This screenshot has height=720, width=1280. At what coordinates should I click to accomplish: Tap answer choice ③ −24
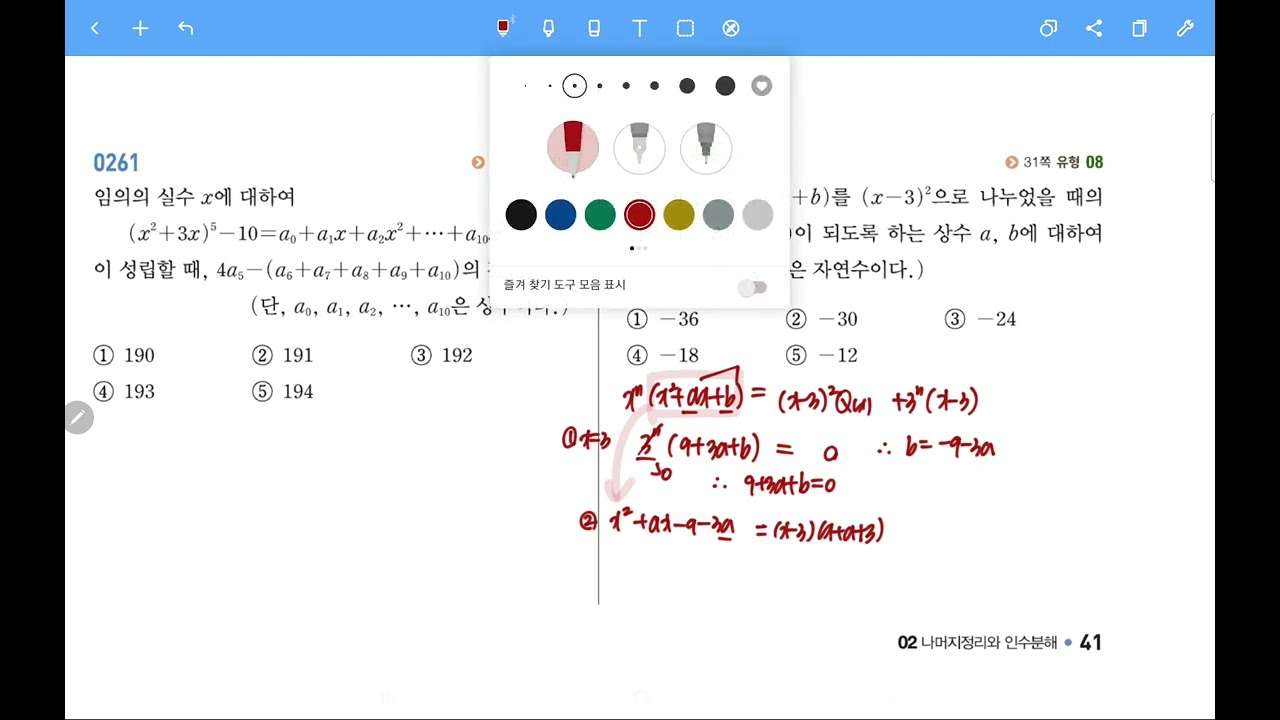pyautogui.click(x=981, y=320)
